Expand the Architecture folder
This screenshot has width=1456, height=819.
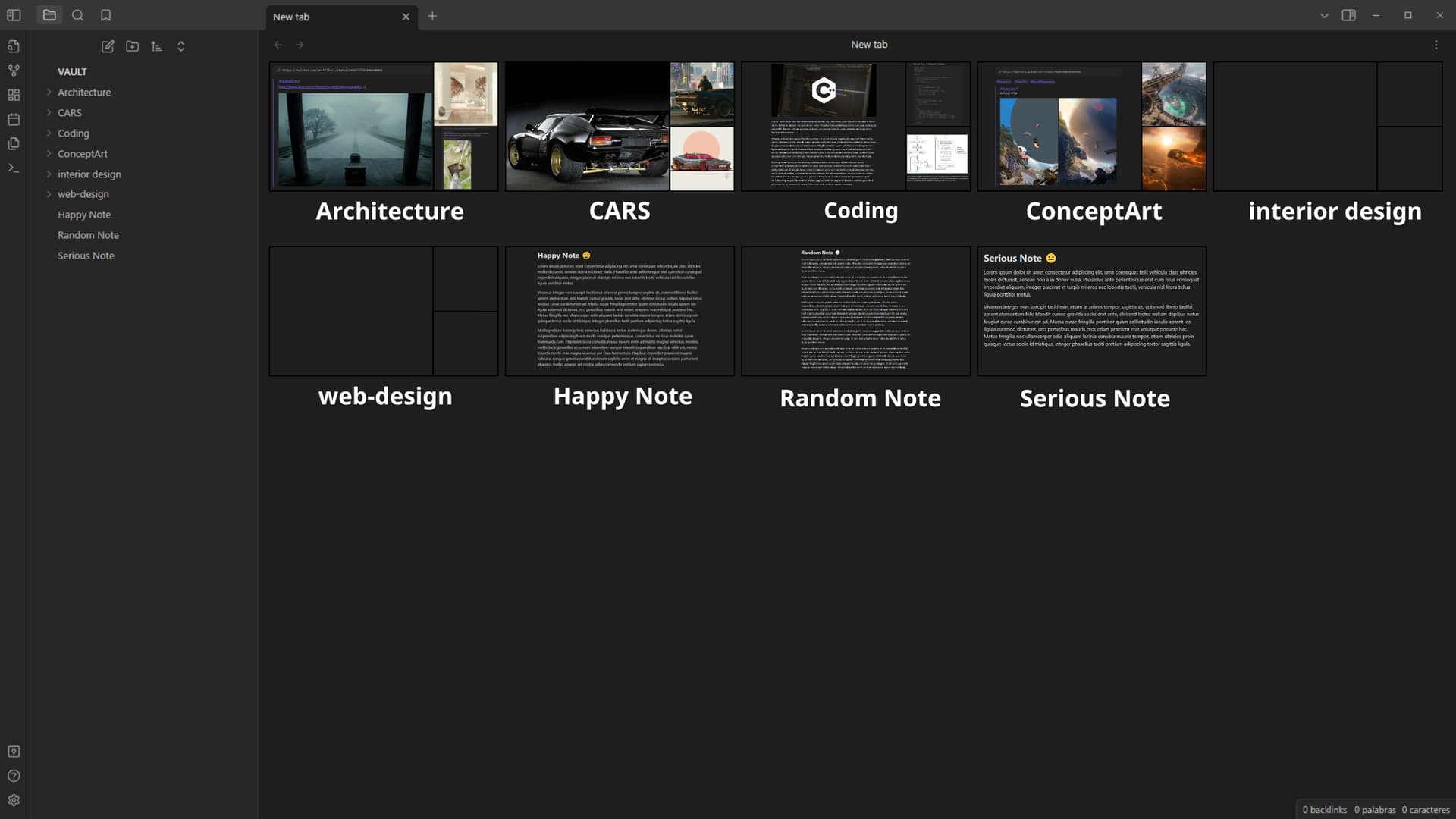pyautogui.click(x=49, y=92)
